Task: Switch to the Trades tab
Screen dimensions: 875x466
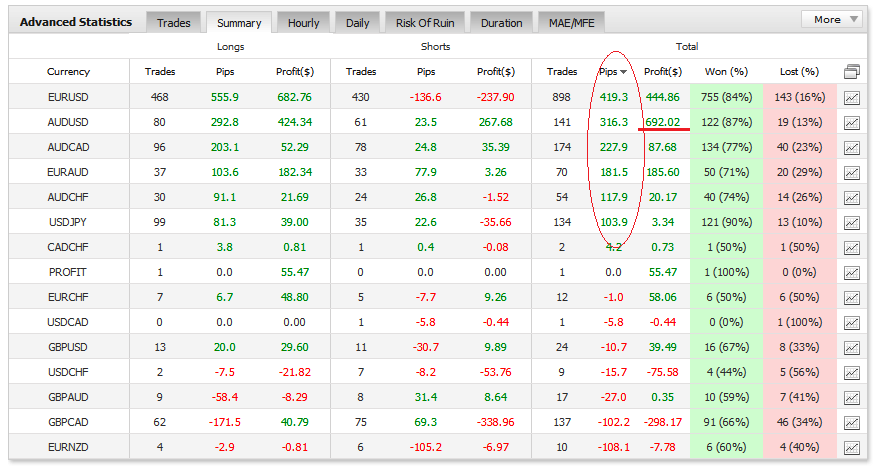Action: tap(174, 23)
